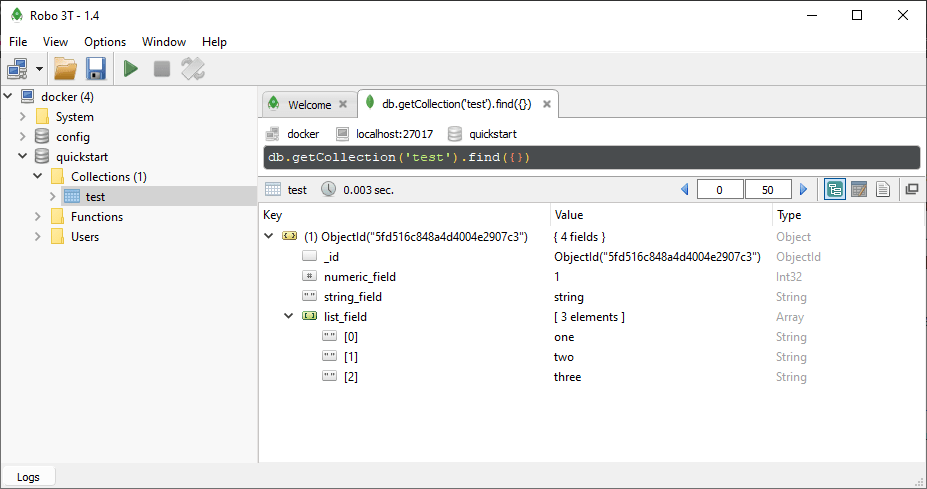Open the Logs panel button
Viewport: 927px width, 489px height.
(x=28, y=477)
